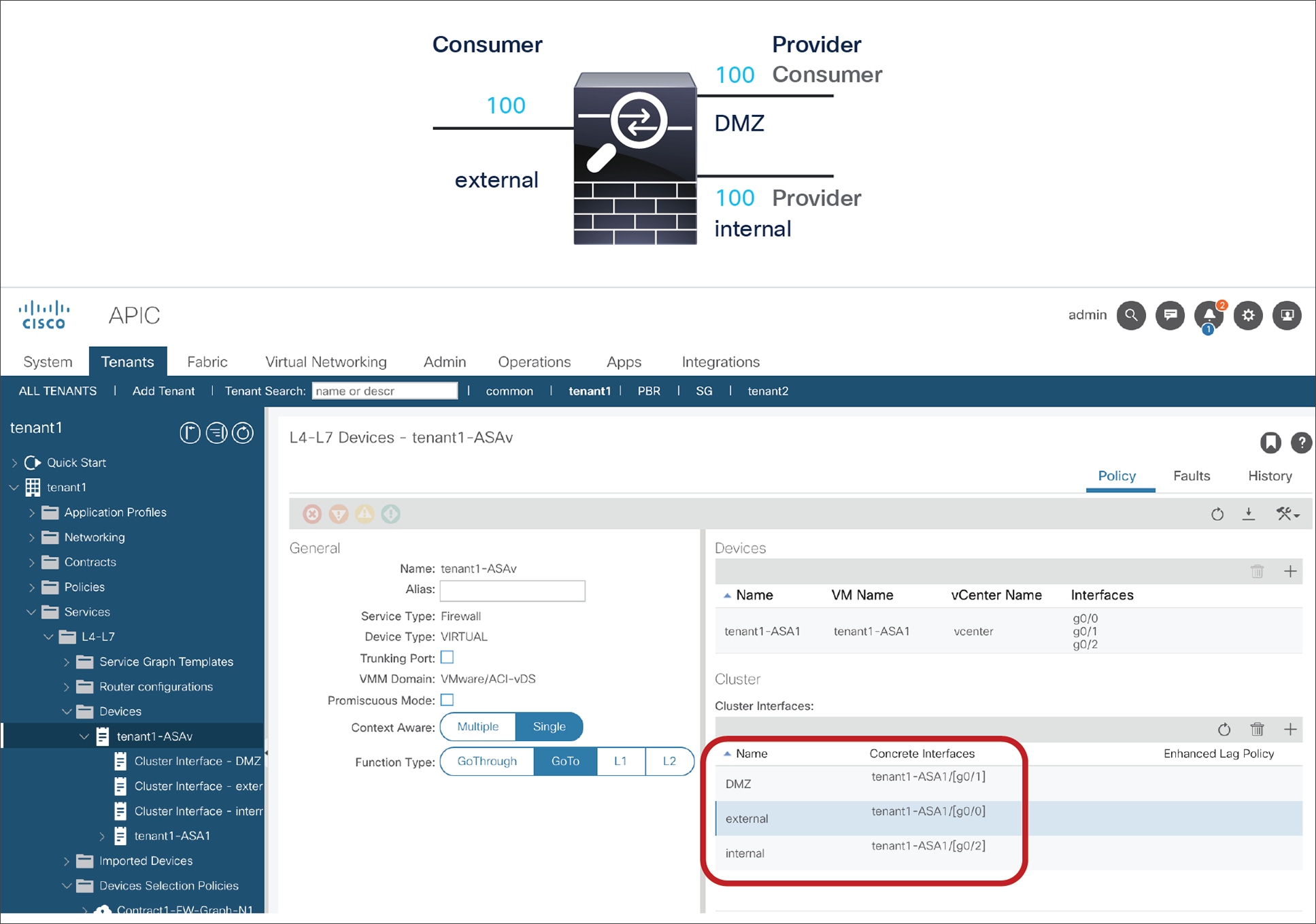Viewport: 1316px width, 924px height.
Task: Switch to the Fabric tab
Action: pyautogui.click(x=207, y=362)
